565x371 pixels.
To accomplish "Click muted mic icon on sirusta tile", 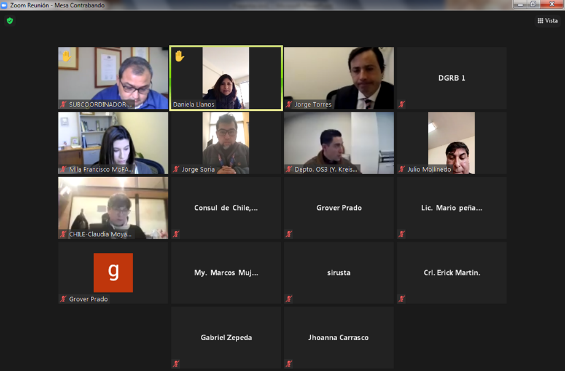I will (x=289, y=299).
